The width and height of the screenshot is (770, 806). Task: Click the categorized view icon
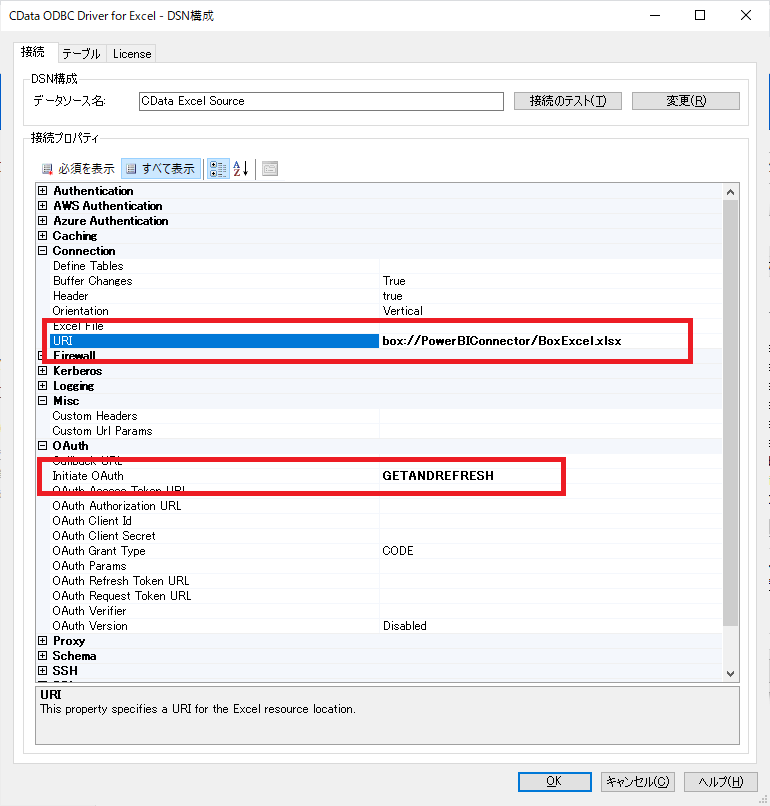[x=218, y=169]
